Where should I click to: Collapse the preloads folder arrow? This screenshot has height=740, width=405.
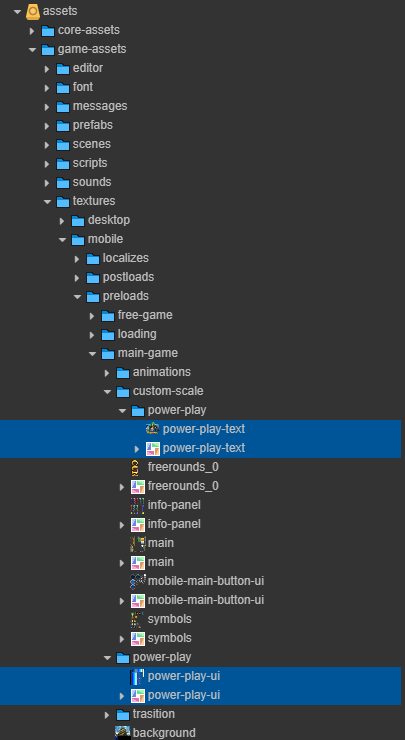click(x=77, y=296)
